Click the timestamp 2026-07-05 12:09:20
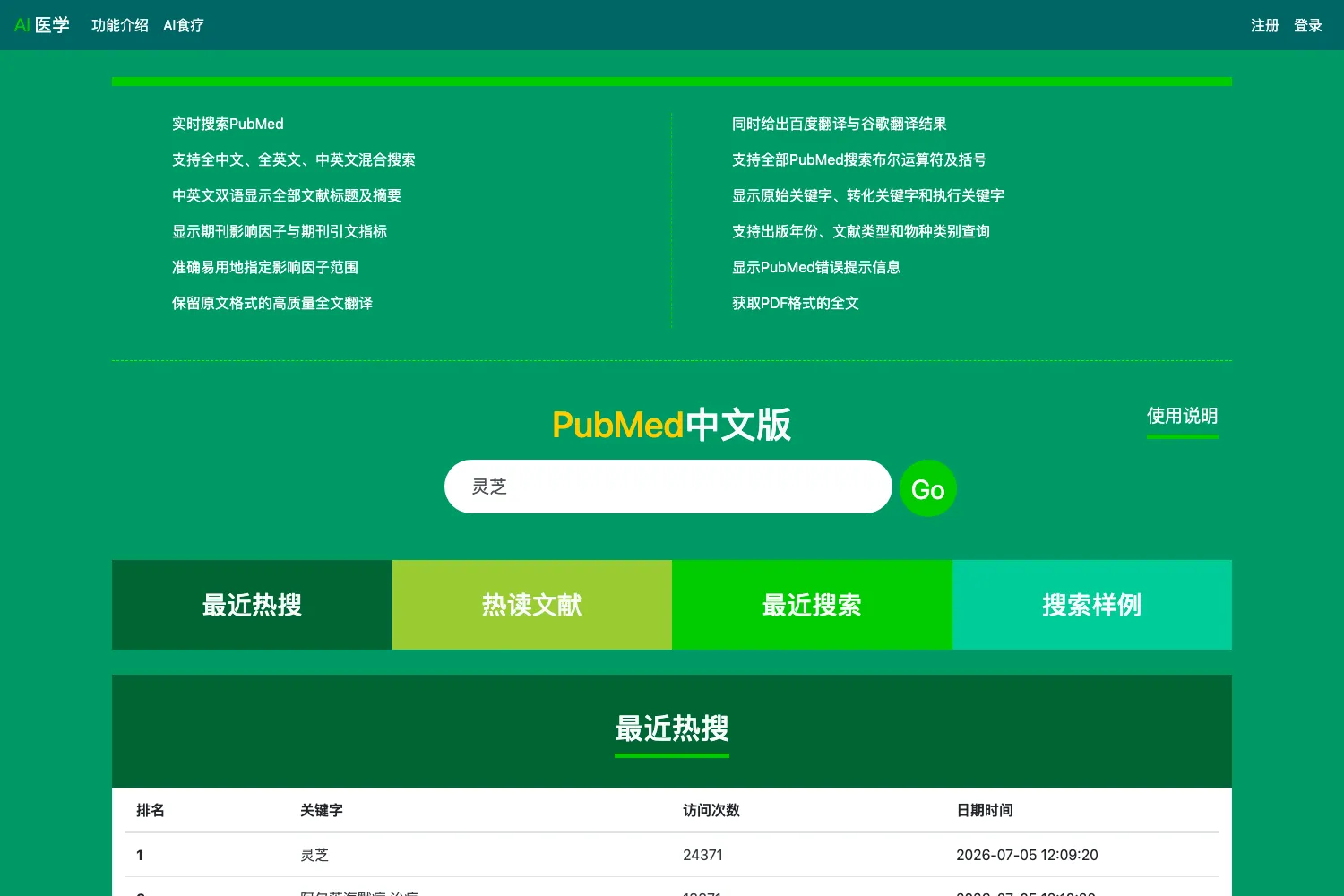The image size is (1344, 896). tap(1027, 855)
